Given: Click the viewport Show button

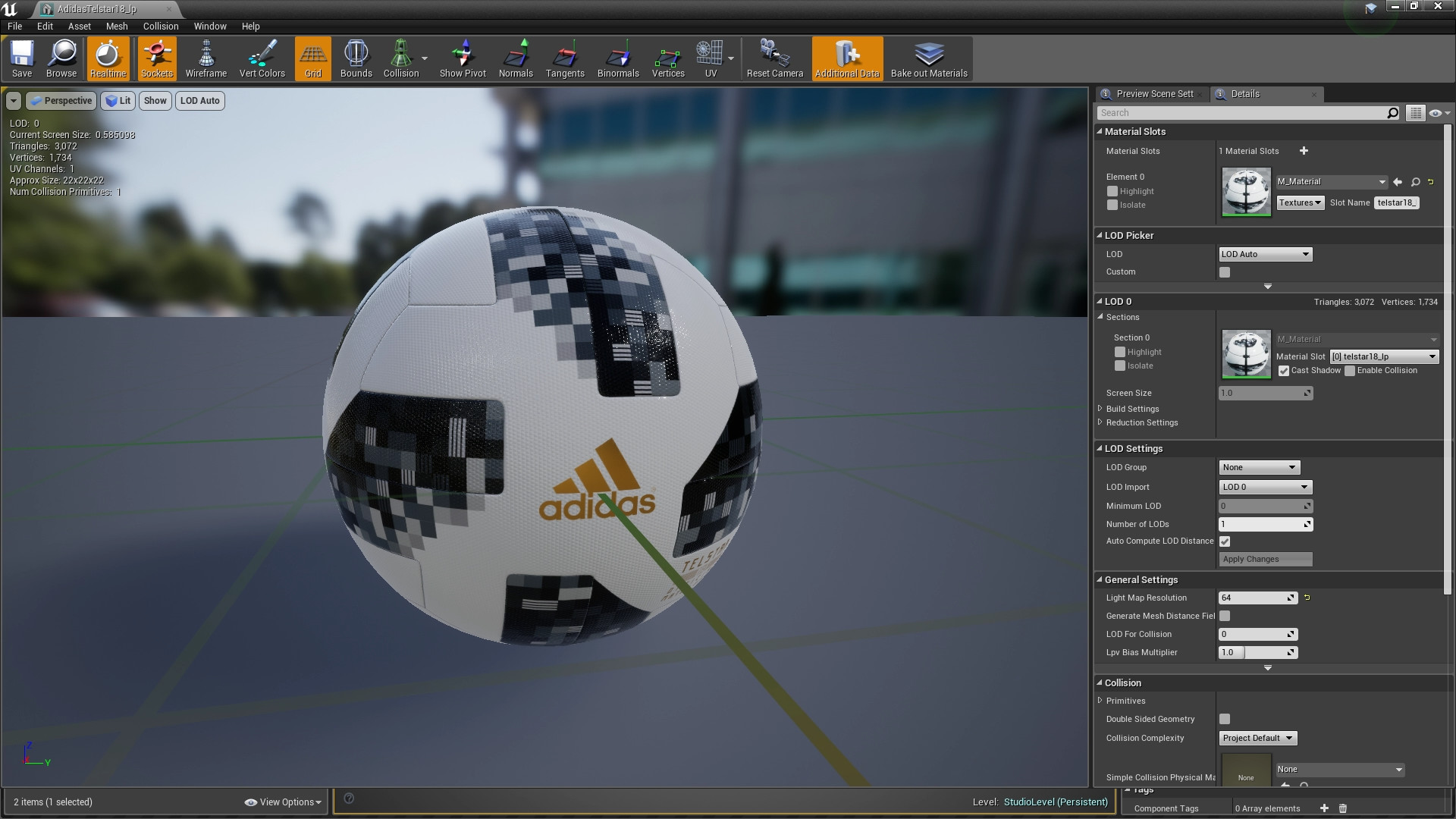Looking at the screenshot, I should (x=155, y=101).
